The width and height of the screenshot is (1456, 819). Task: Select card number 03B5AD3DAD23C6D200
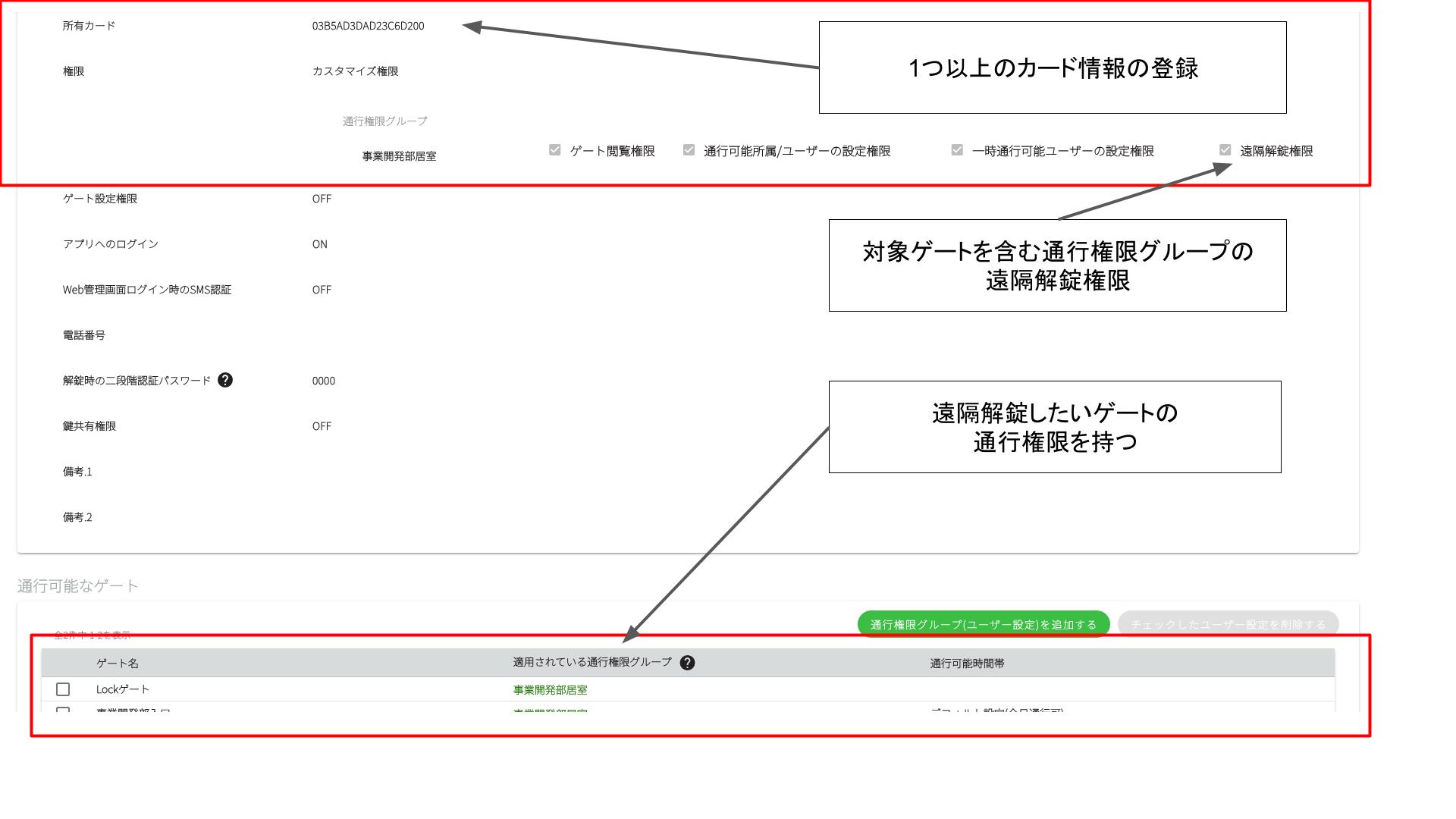[x=369, y=26]
